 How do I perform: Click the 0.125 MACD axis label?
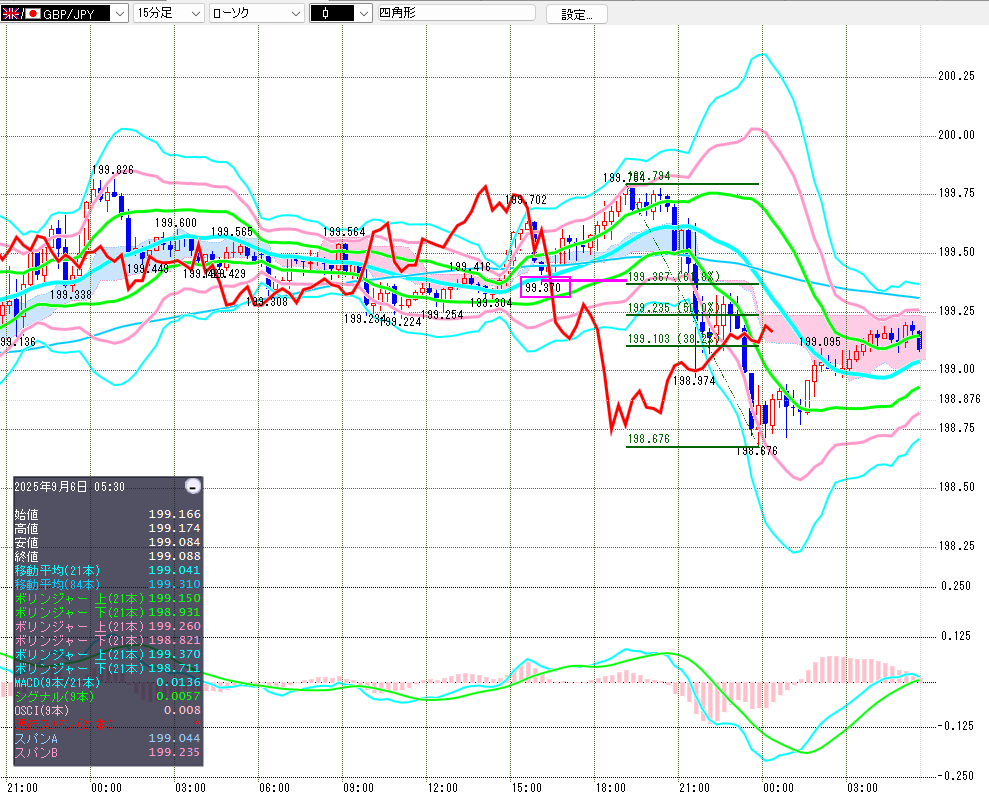956,636
